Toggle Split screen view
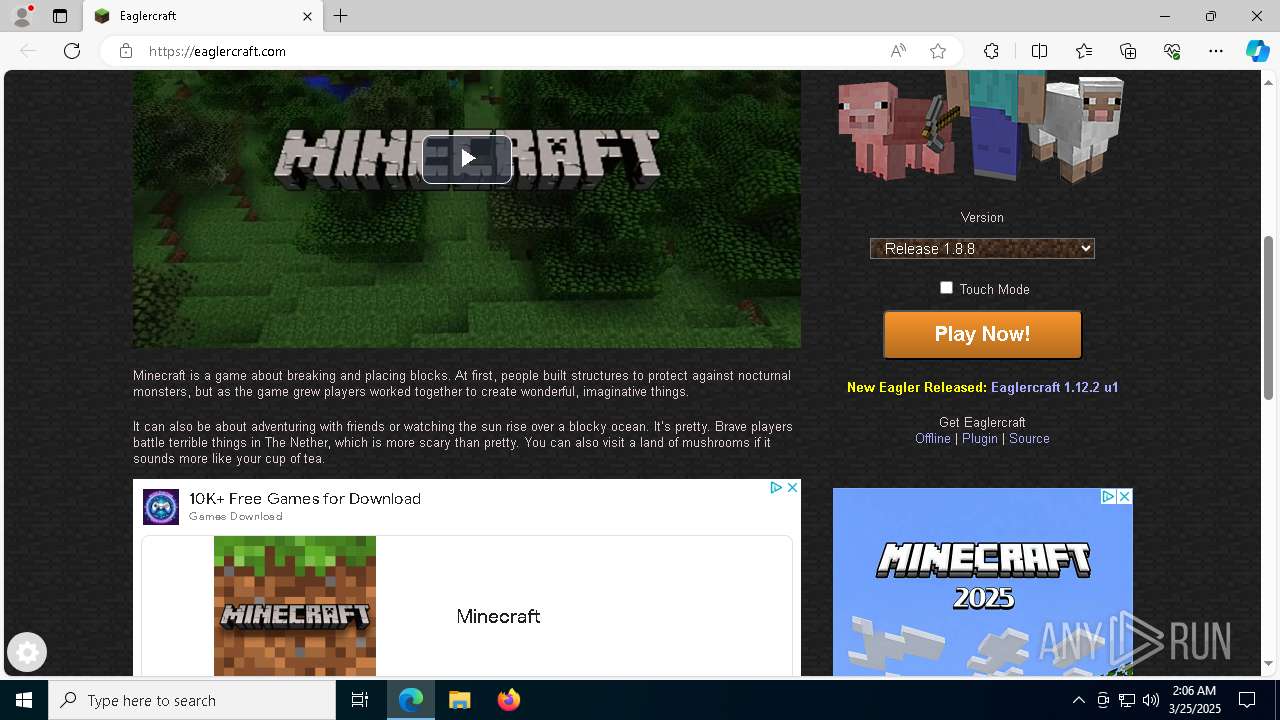The height and width of the screenshot is (720, 1280). tap(1039, 51)
